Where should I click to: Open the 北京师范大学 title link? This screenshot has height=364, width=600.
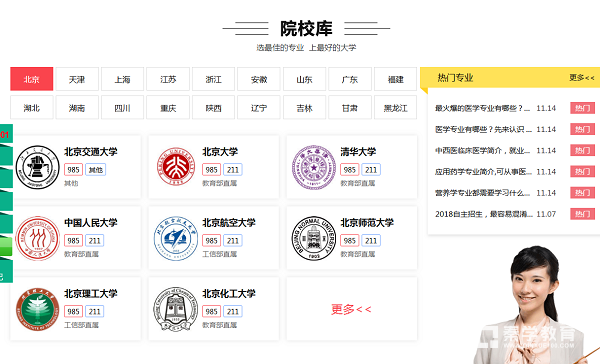tap(367, 222)
